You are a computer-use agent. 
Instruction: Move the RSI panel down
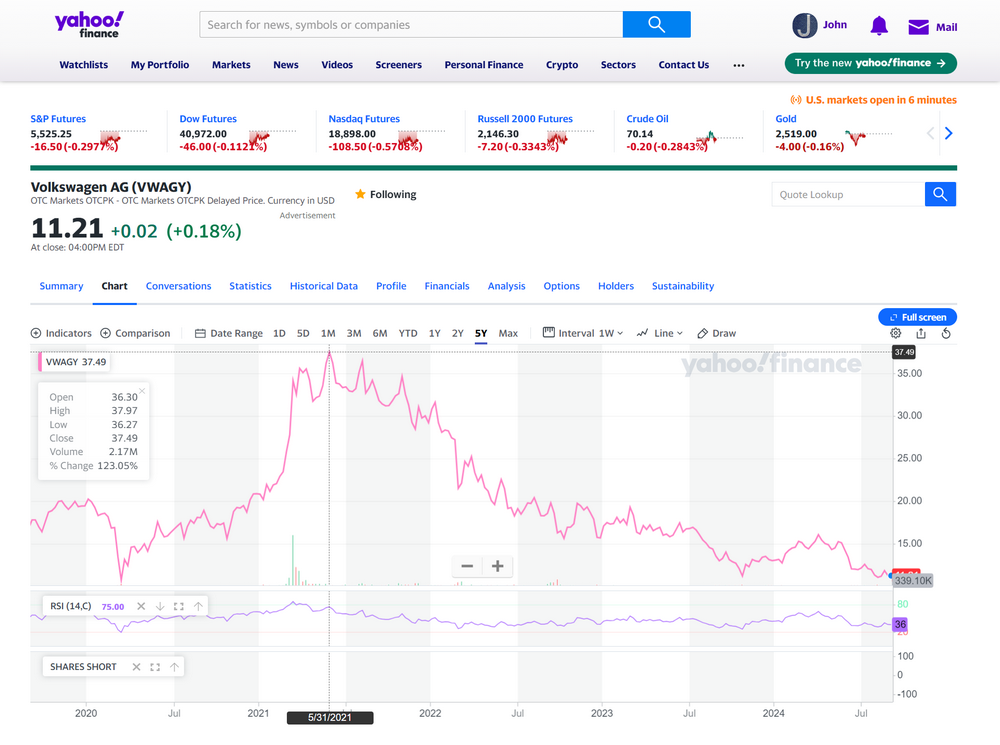160,606
